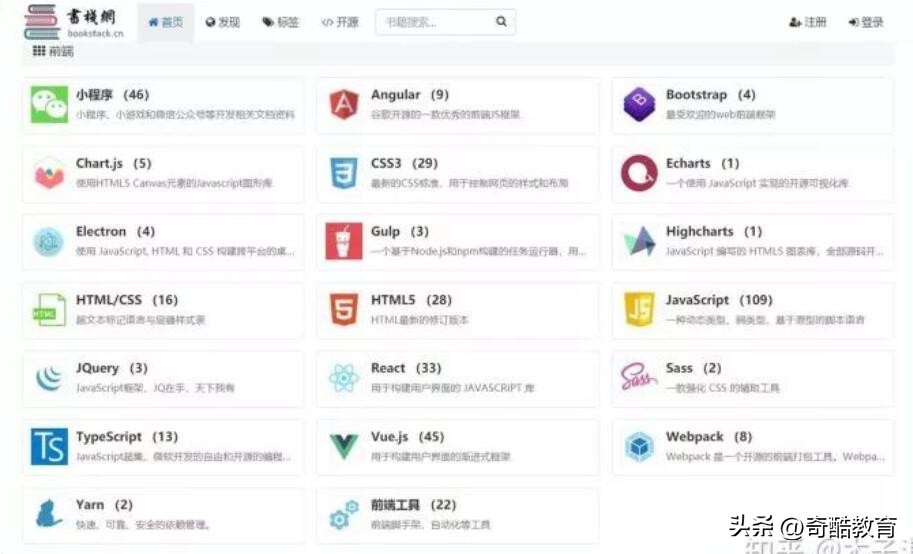Viewport: 913px width, 554px height.
Task: Open the Angular (9) category title
Action: 409,94
